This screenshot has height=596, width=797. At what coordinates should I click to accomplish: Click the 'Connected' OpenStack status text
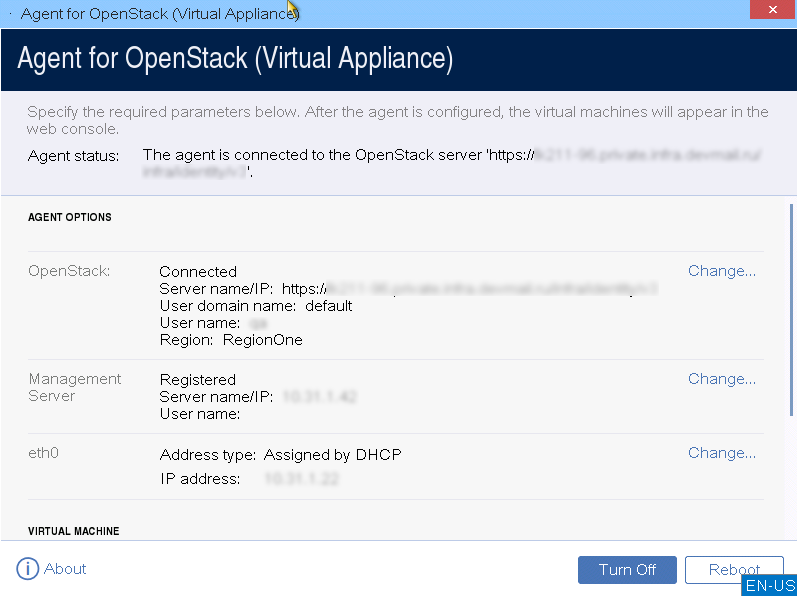point(198,272)
